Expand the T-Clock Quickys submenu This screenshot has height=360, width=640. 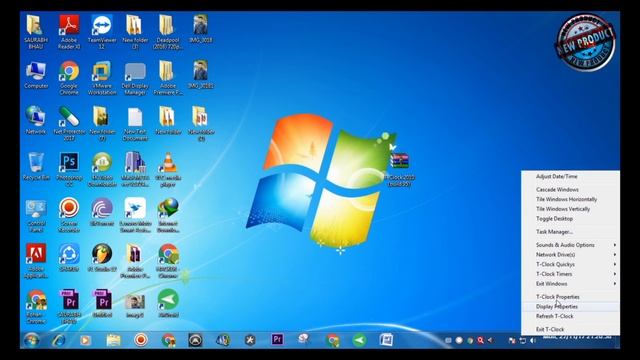[571, 264]
